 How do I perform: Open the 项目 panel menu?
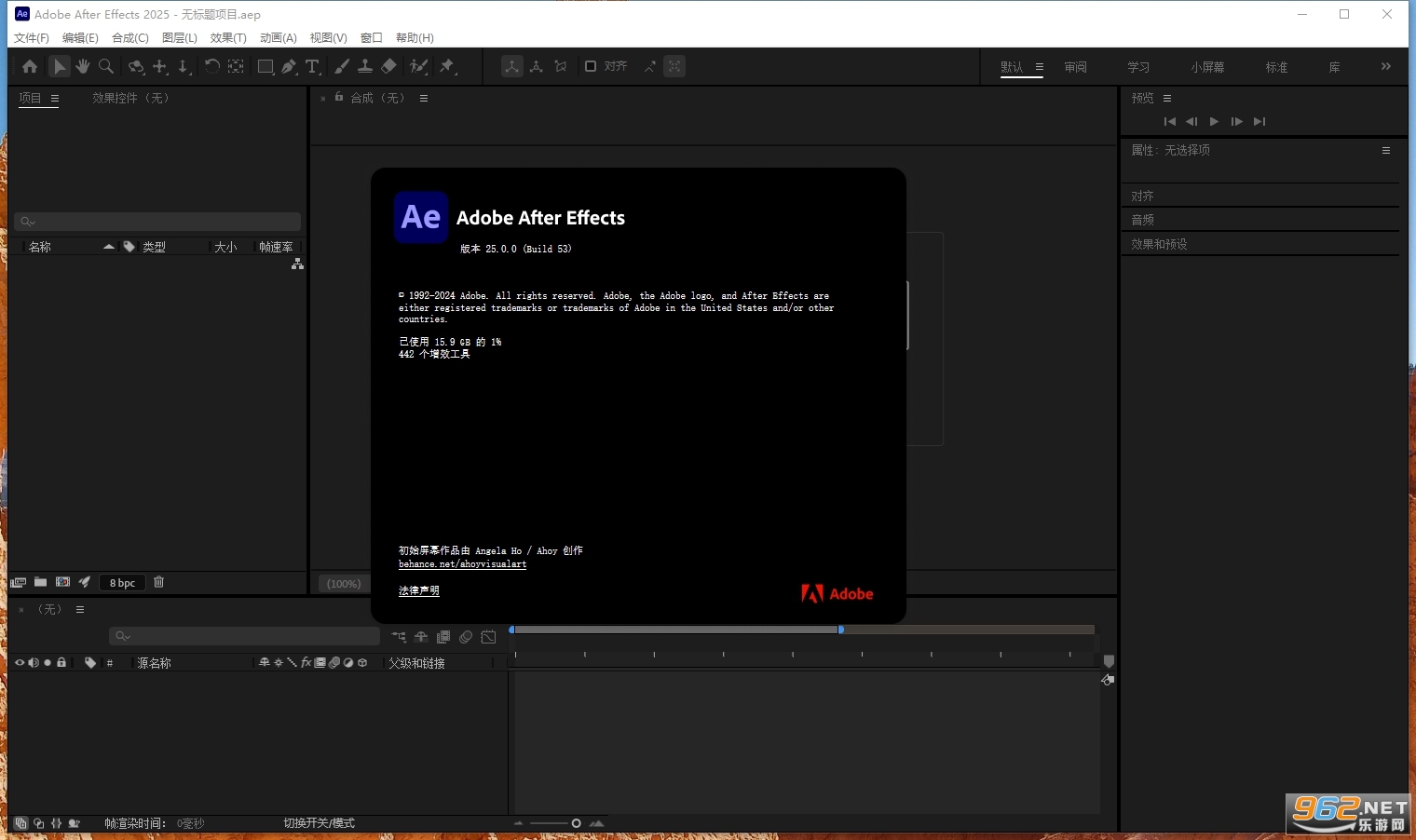(55, 98)
